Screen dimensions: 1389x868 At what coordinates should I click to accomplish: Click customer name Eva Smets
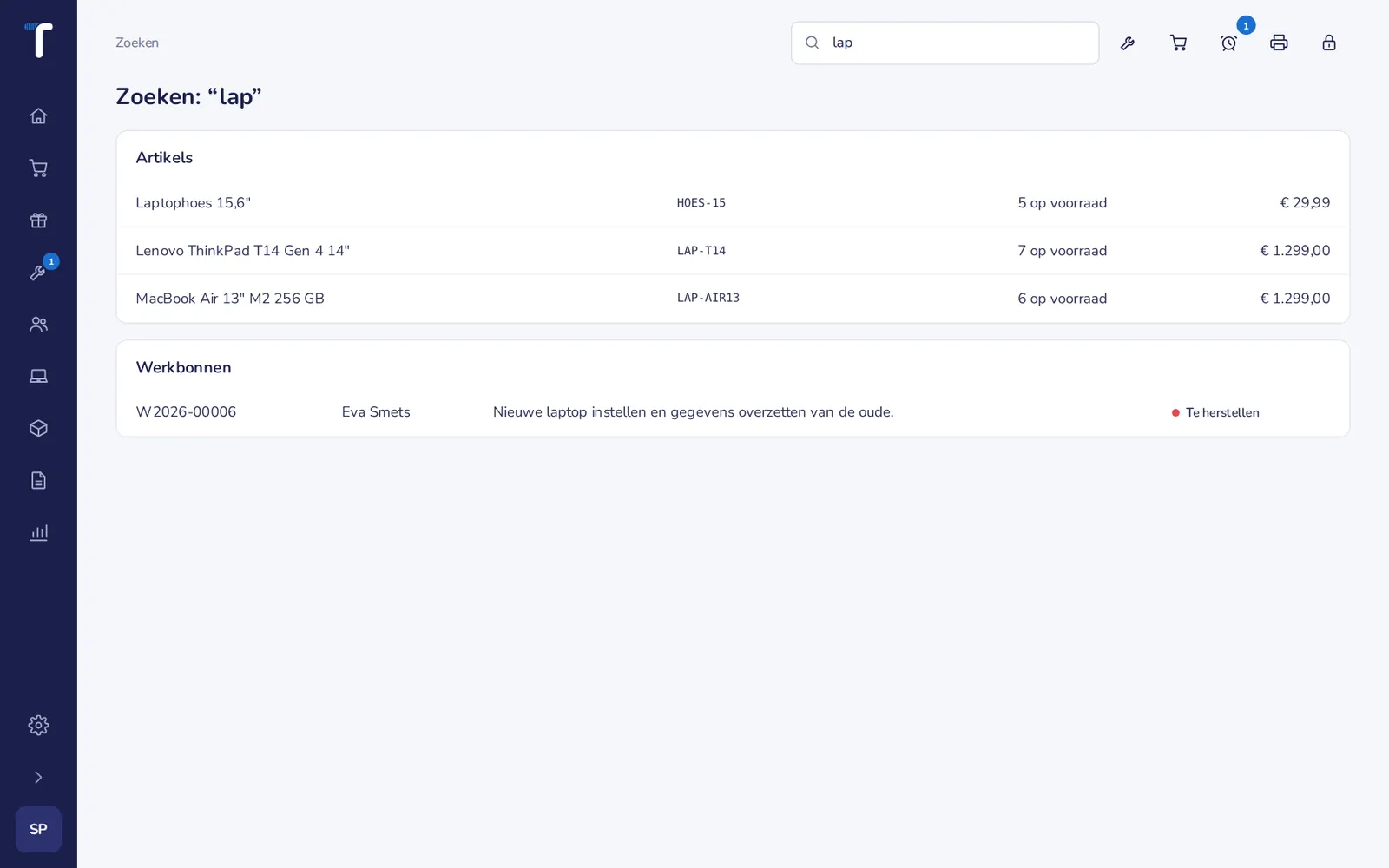point(376,412)
